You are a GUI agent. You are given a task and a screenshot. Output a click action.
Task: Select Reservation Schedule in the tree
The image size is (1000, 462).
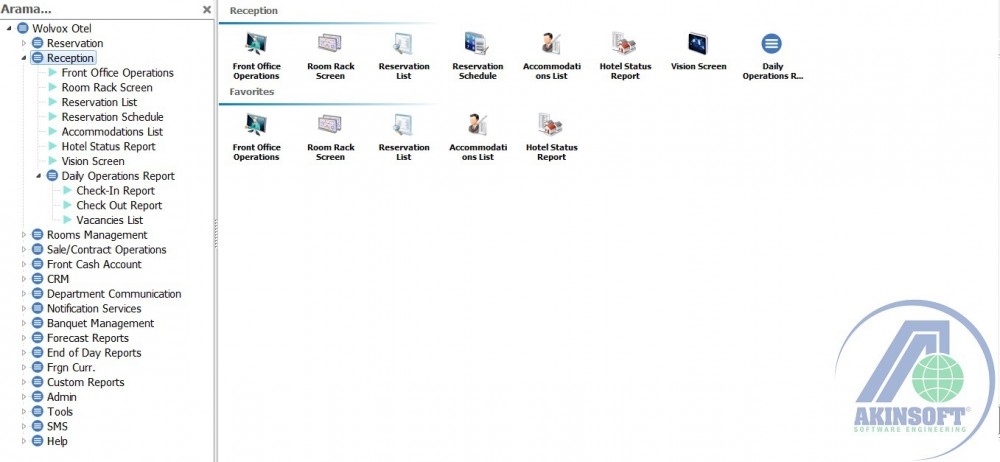(112, 117)
